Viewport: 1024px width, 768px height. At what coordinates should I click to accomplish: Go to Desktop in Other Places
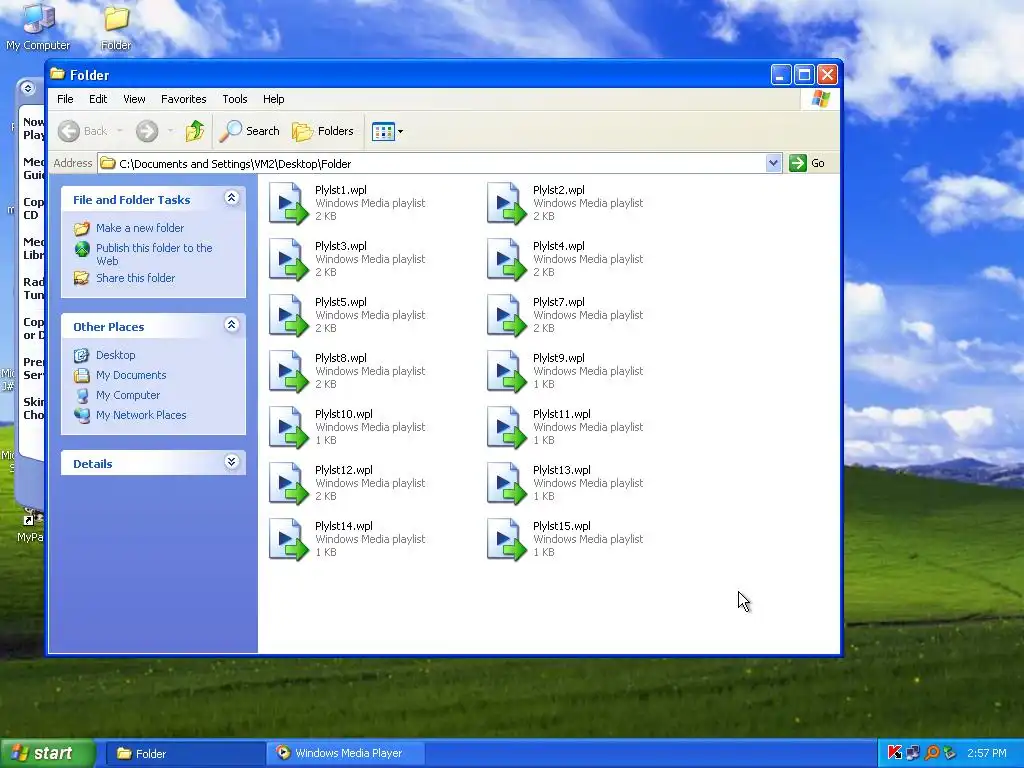click(116, 355)
